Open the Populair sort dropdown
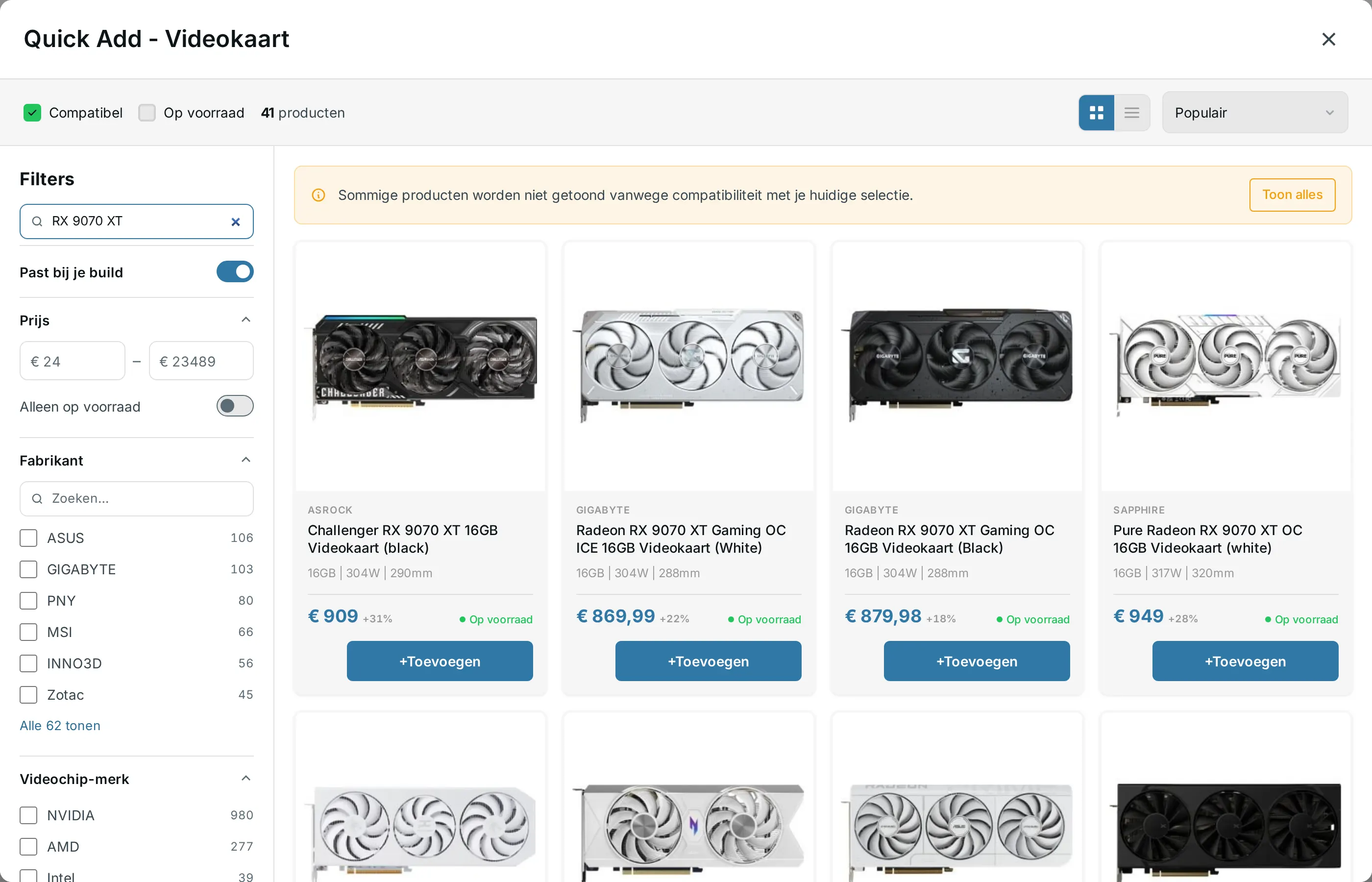 [x=1254, y=113]
